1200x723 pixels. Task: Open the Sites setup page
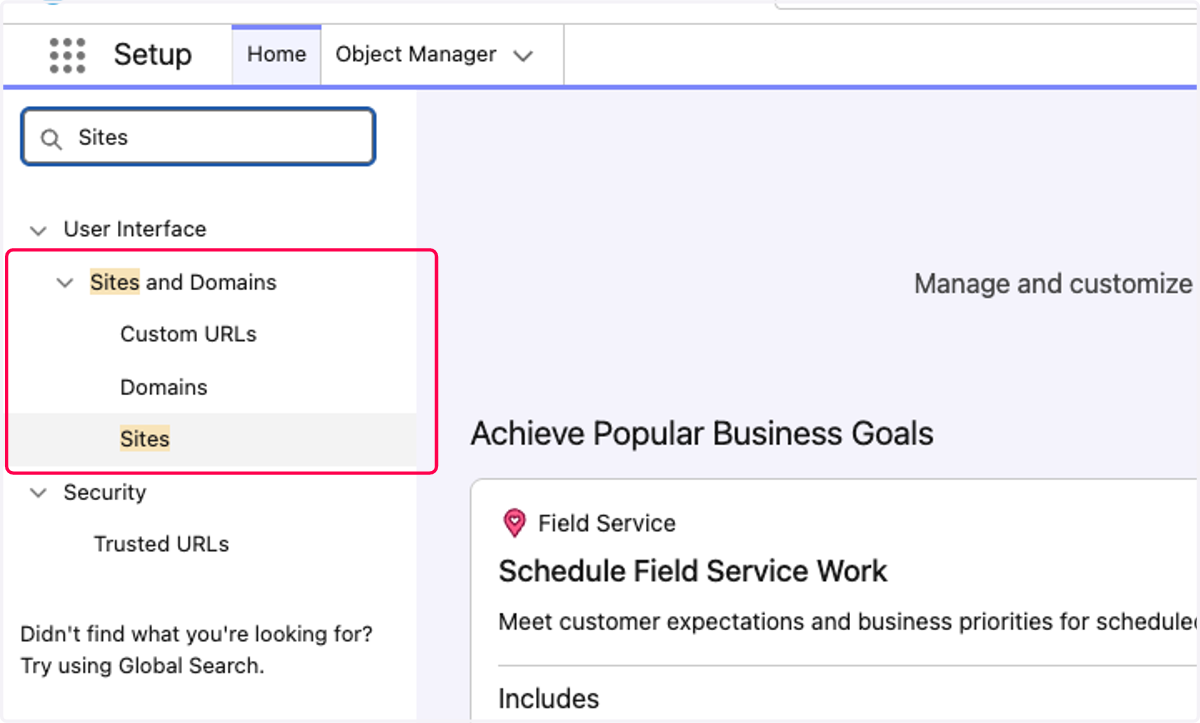145,439
